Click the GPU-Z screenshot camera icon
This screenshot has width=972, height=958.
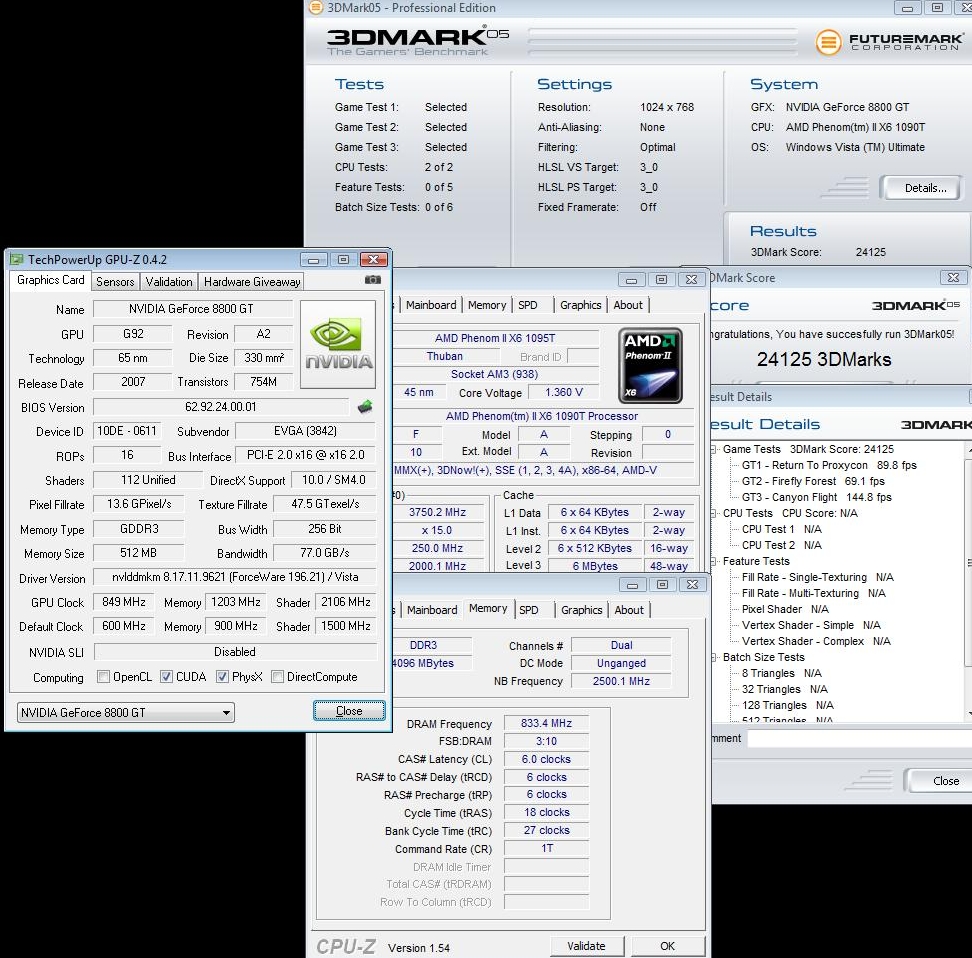point(373,281)
